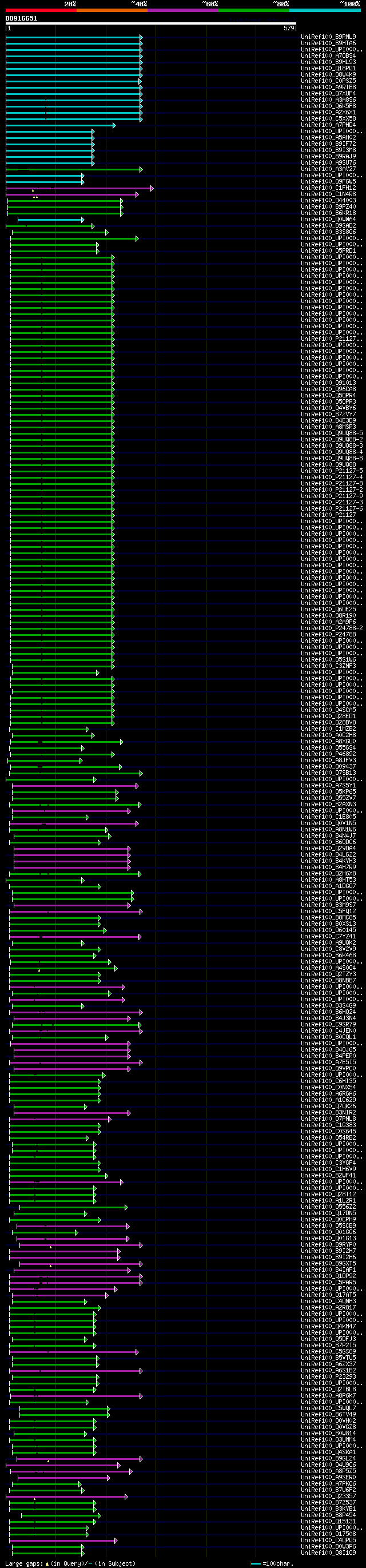Open hit UniRef100_B9RML9

coord(328,37)
